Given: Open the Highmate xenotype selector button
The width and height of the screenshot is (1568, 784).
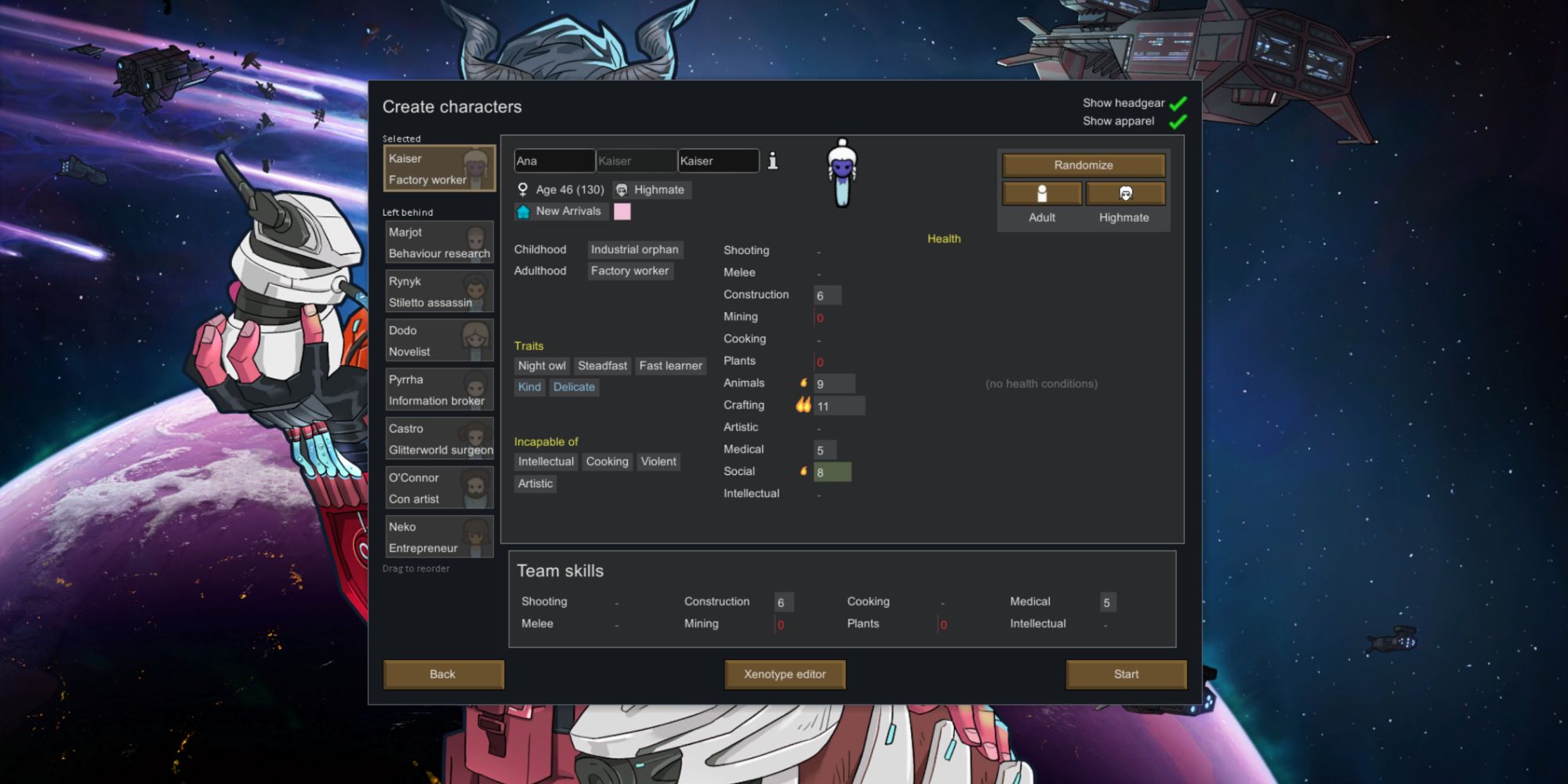Looking at the screenshot, I should (x=1125, y=193).
